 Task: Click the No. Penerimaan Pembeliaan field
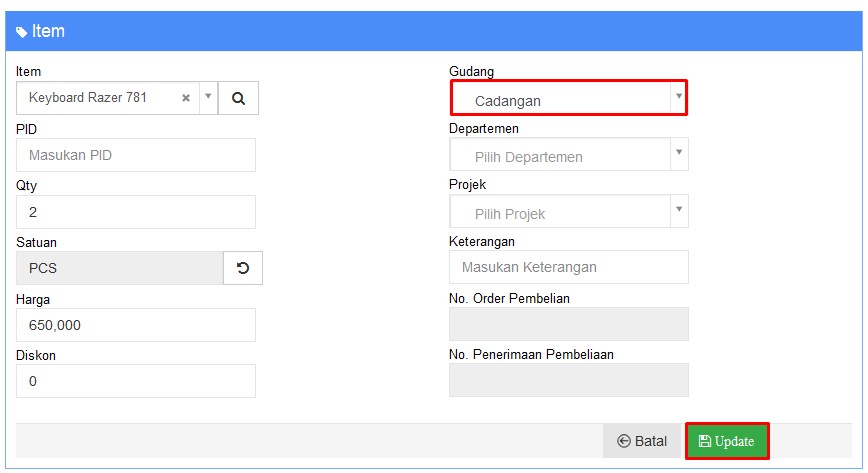click(x=569, y=380)
